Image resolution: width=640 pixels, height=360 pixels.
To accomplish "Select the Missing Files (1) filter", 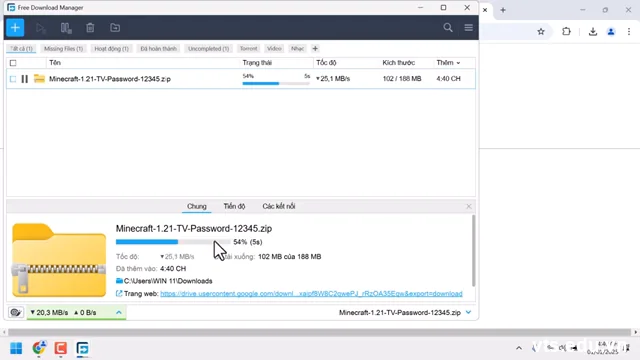I will [63, 49].
